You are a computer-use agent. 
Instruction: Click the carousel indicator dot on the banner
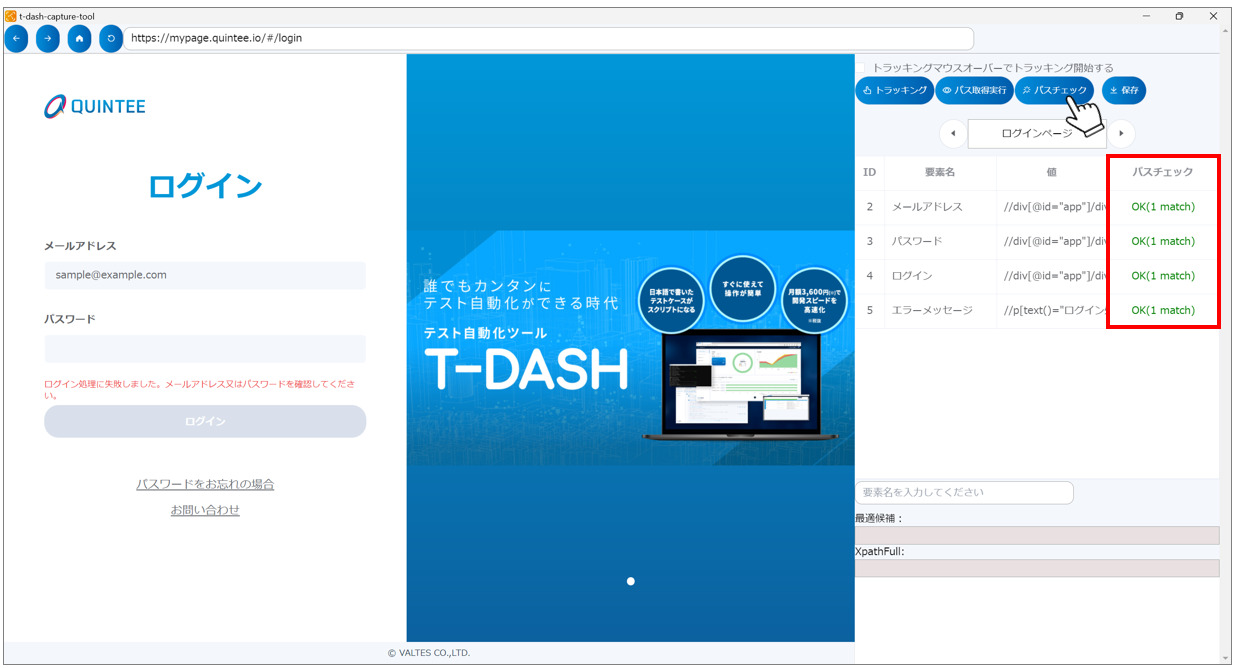point(630,581)
